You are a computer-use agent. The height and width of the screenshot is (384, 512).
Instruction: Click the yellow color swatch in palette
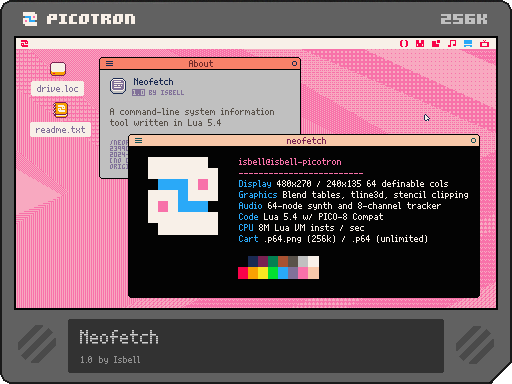pos(263,273)
